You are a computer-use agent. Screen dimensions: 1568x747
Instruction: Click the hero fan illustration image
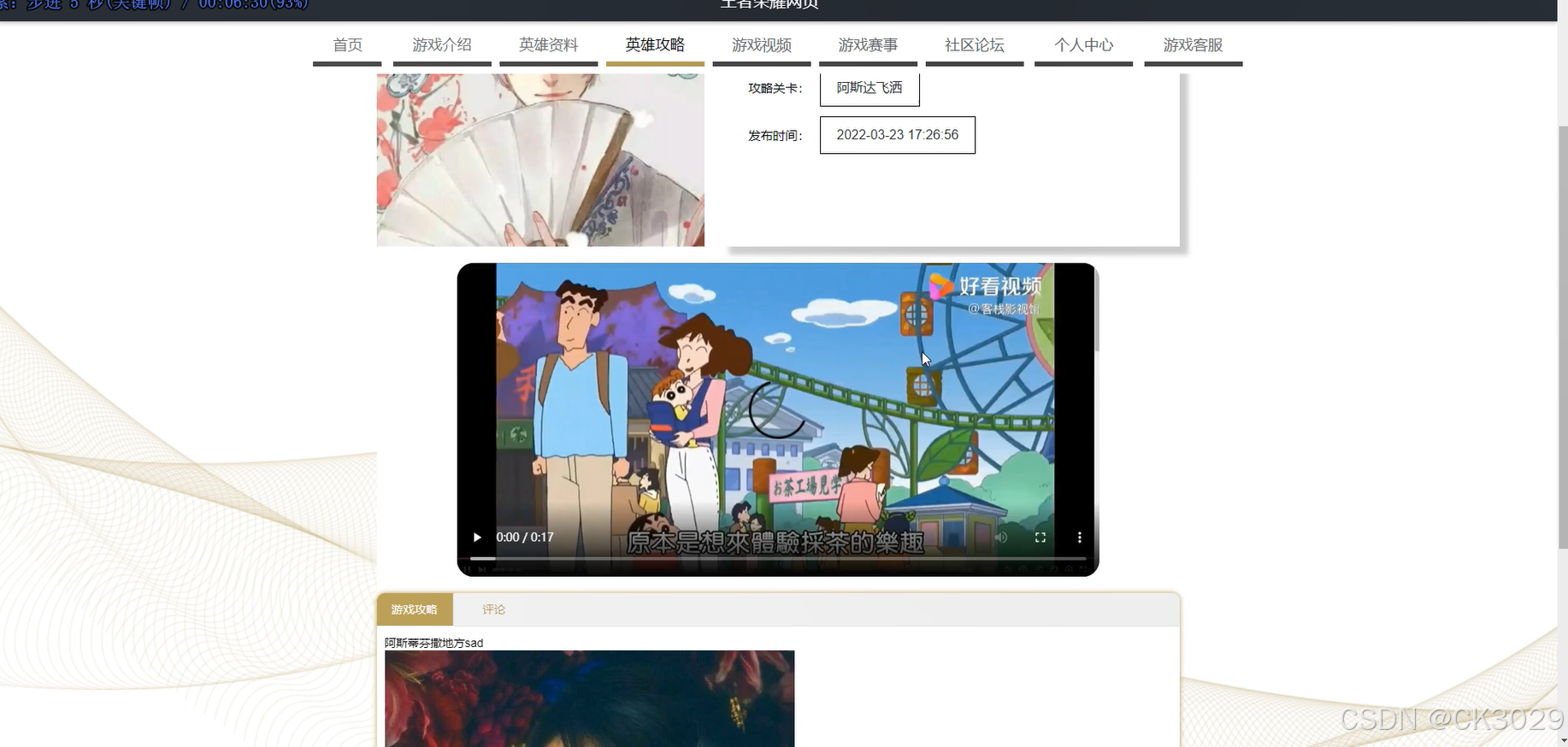(x=540, y=160)
